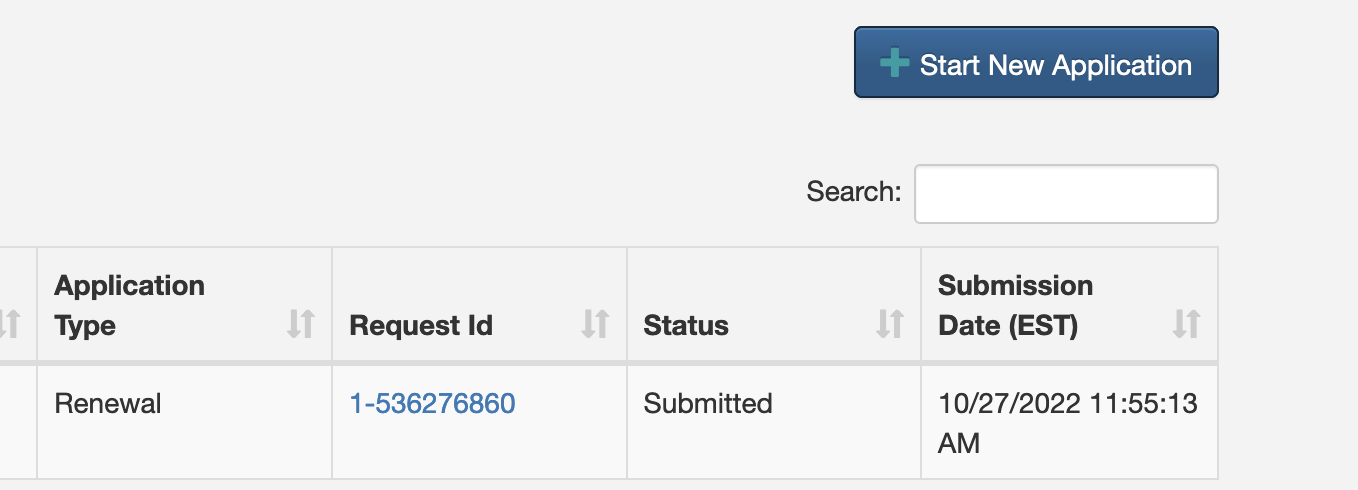This screenshot has height=490, width=1358.
Task: Select the Status column header label
Action: (x=686, y=325)
